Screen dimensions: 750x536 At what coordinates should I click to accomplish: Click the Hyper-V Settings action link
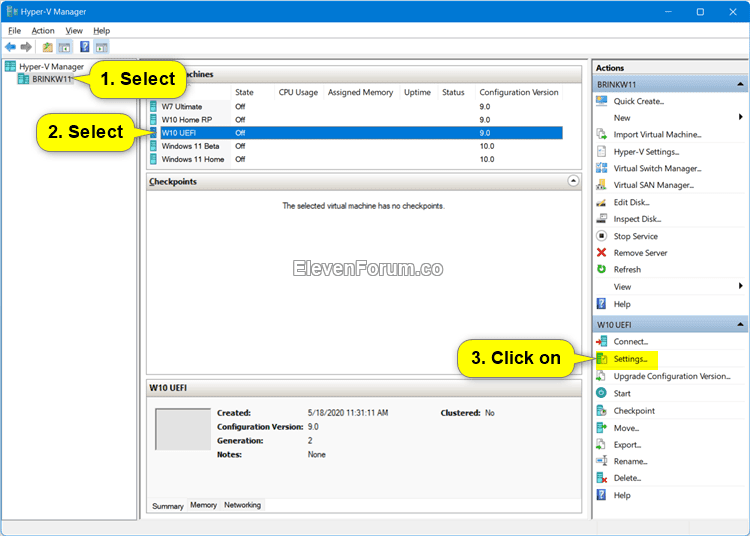646,152
